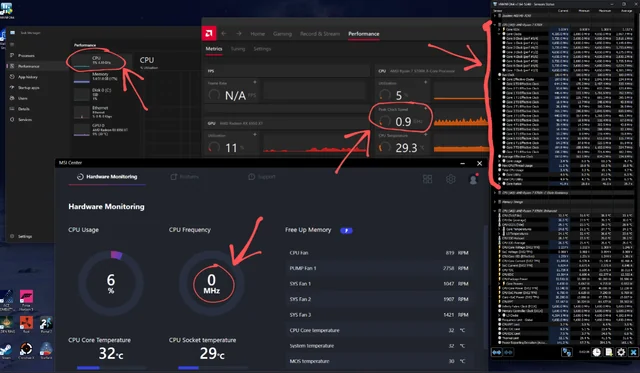Image resolution: width=640 pixels, height=373 pixels.
Task: Go forward in AMD Software
Action: 239,33
